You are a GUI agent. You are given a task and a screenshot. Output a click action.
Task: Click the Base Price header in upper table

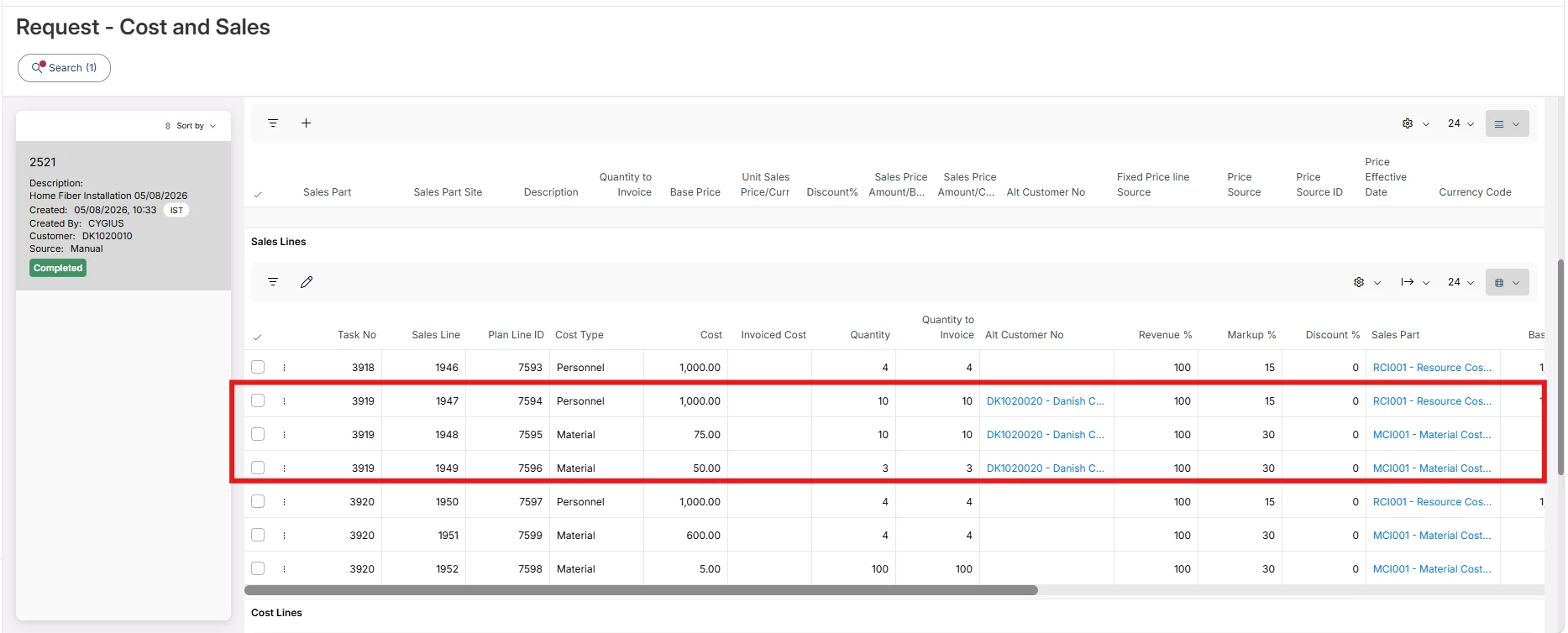[695, 192]
